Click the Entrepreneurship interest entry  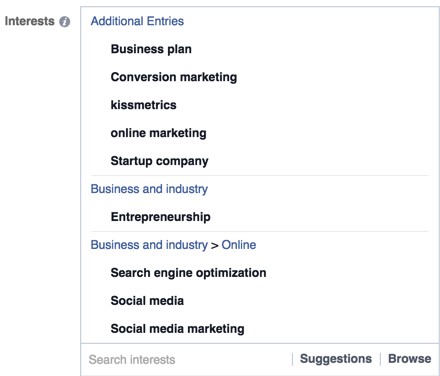[160, 217]
